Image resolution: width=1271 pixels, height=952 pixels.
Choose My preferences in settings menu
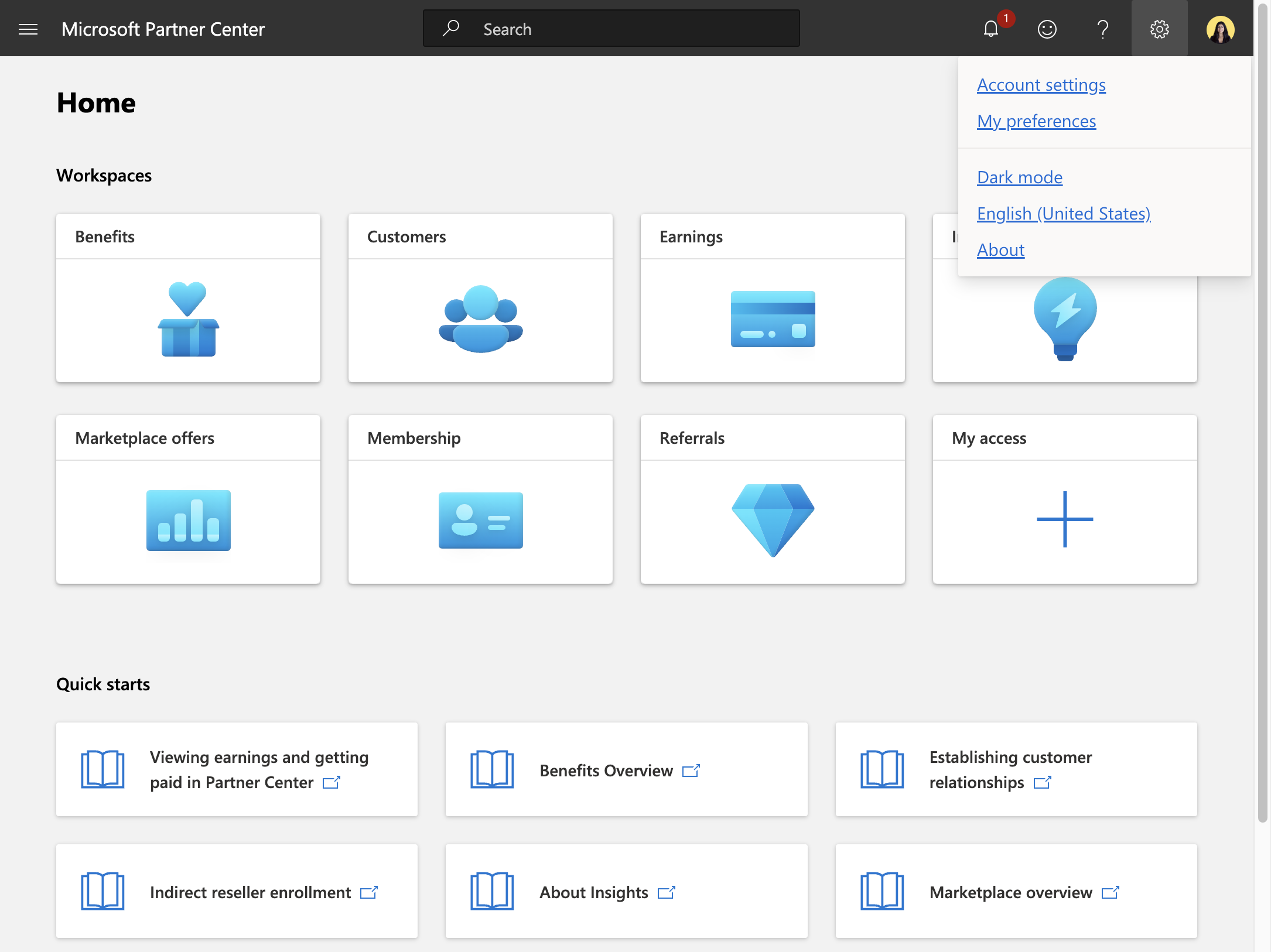click(x=1037, y=121)
